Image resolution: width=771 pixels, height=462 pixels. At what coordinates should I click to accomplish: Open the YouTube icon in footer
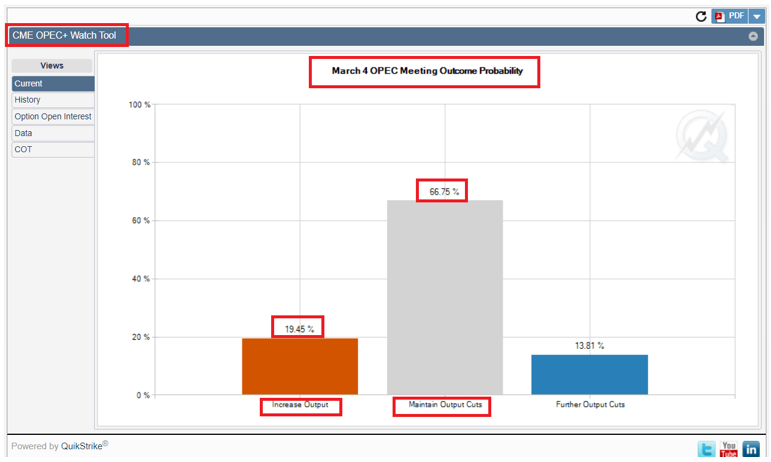point(729,449)
